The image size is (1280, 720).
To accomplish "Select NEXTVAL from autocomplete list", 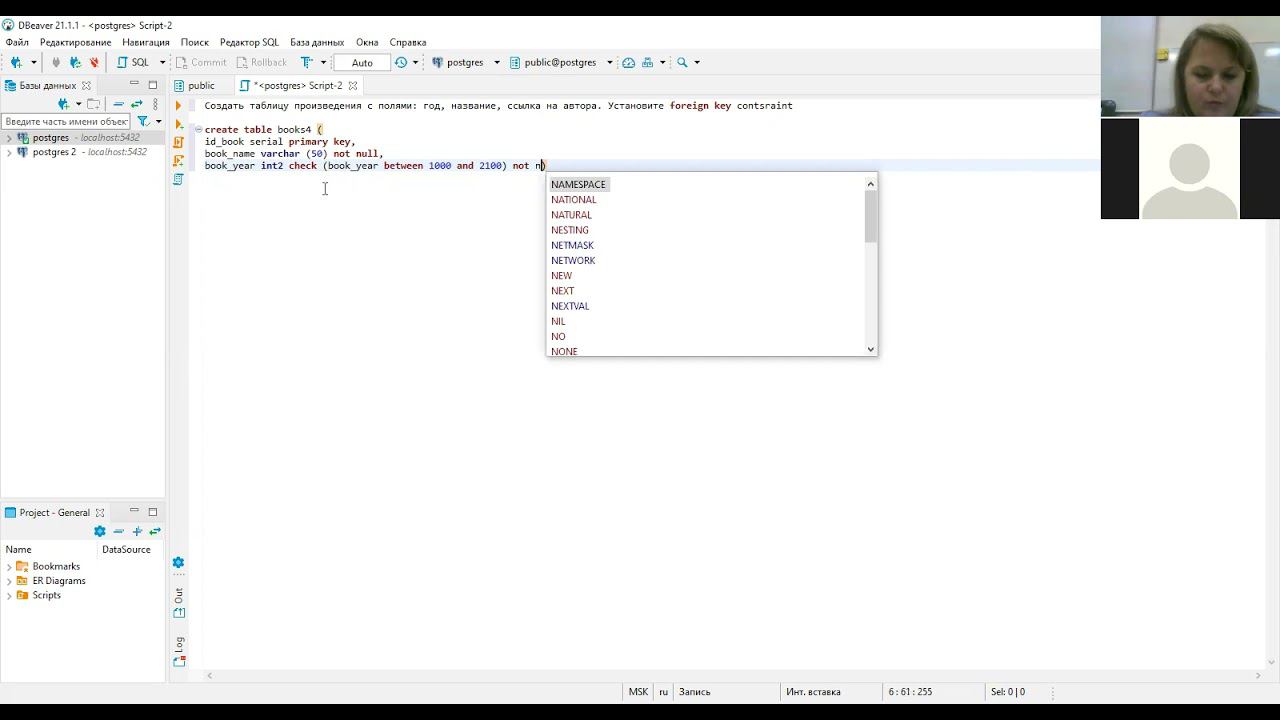I will click(x=570, y=306).
